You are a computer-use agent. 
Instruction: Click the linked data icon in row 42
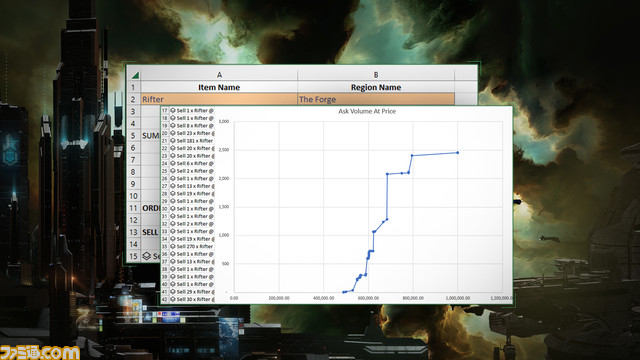pos(173,299)
